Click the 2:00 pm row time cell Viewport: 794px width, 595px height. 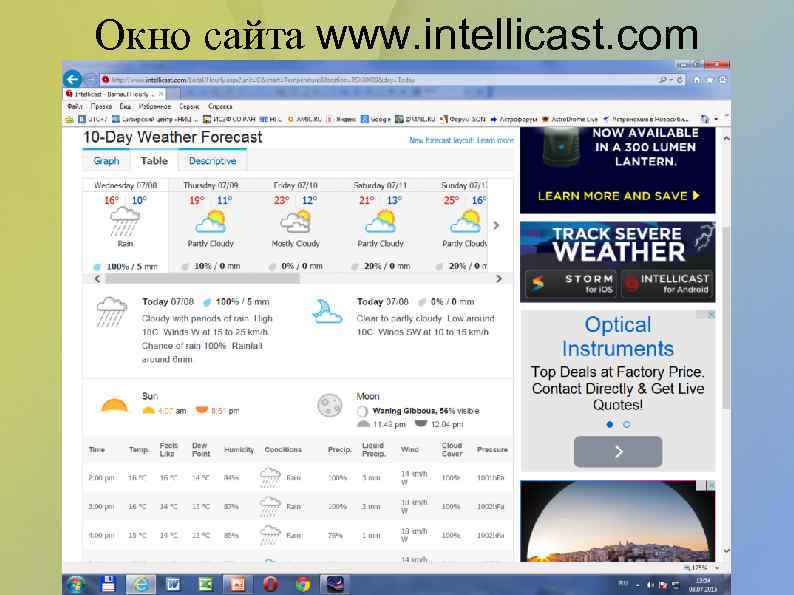101,478
